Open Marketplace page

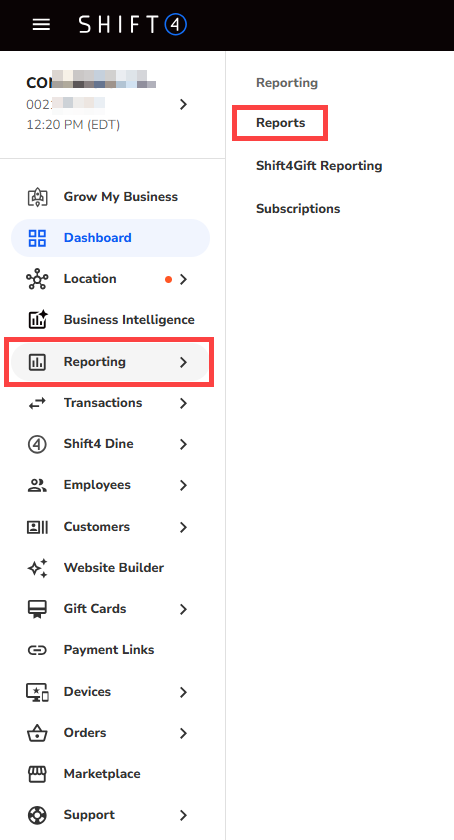point(102,774)
